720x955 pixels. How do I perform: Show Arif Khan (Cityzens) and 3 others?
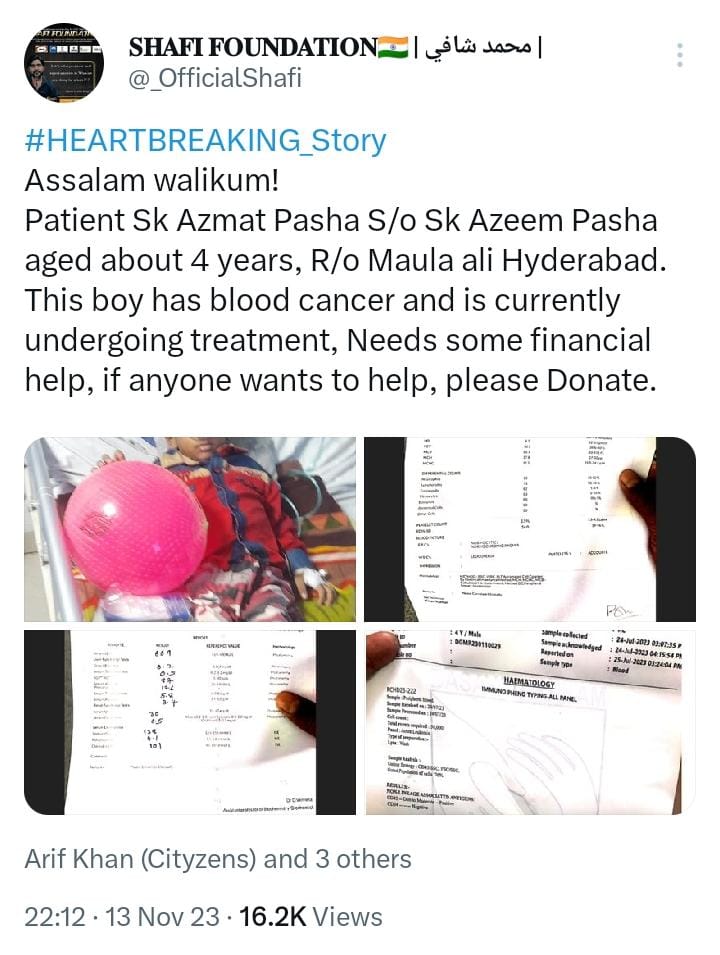pyautogui.click(x=218, y=859)
